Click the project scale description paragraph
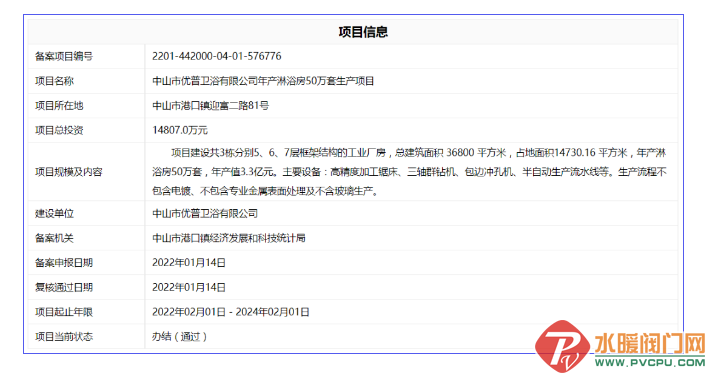 pyautogui.click(x=409, y=172)
